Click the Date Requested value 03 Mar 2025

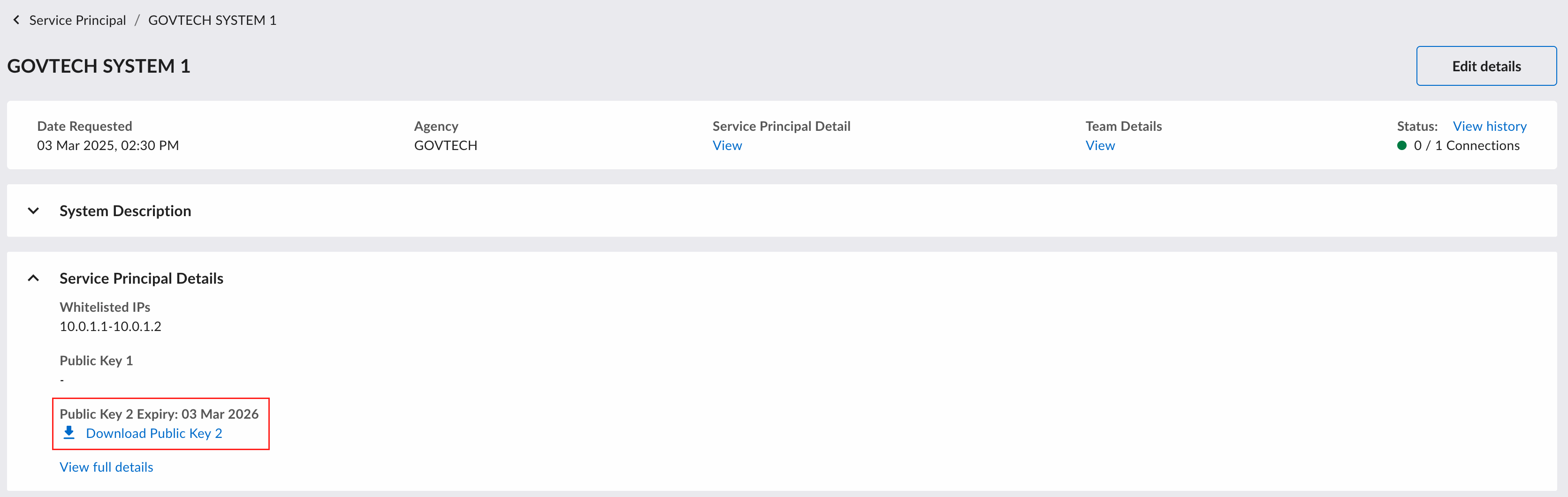click(x=108, y=145)
